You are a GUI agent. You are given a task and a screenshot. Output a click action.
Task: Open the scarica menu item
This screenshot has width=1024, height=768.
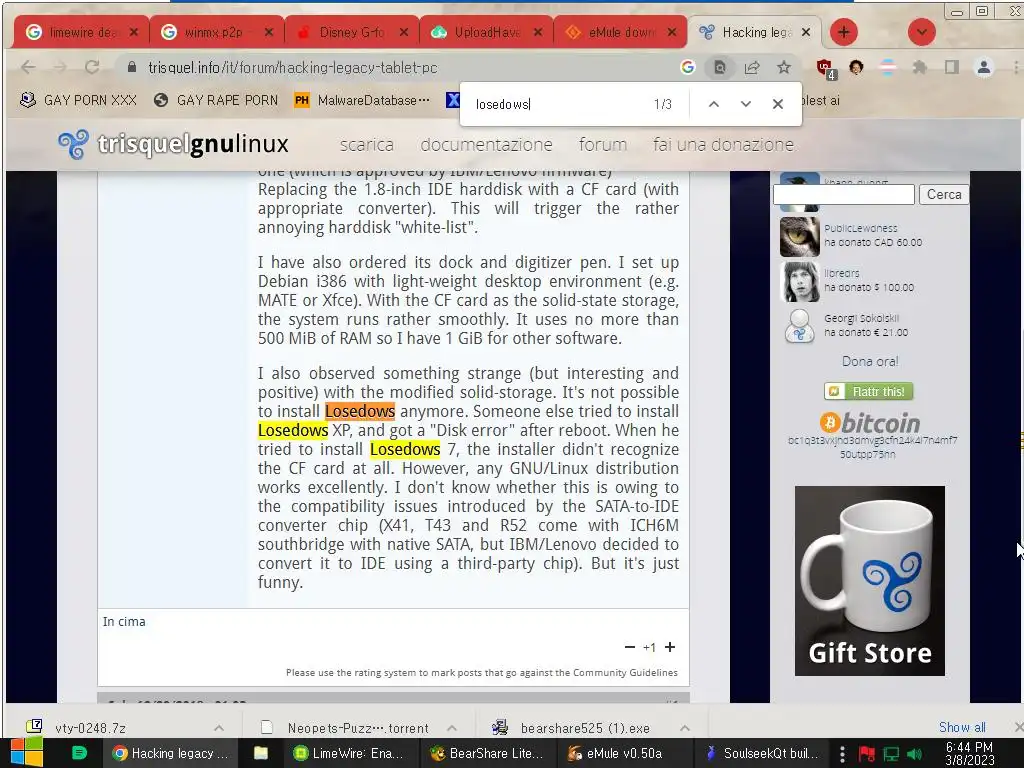[366, 145]
